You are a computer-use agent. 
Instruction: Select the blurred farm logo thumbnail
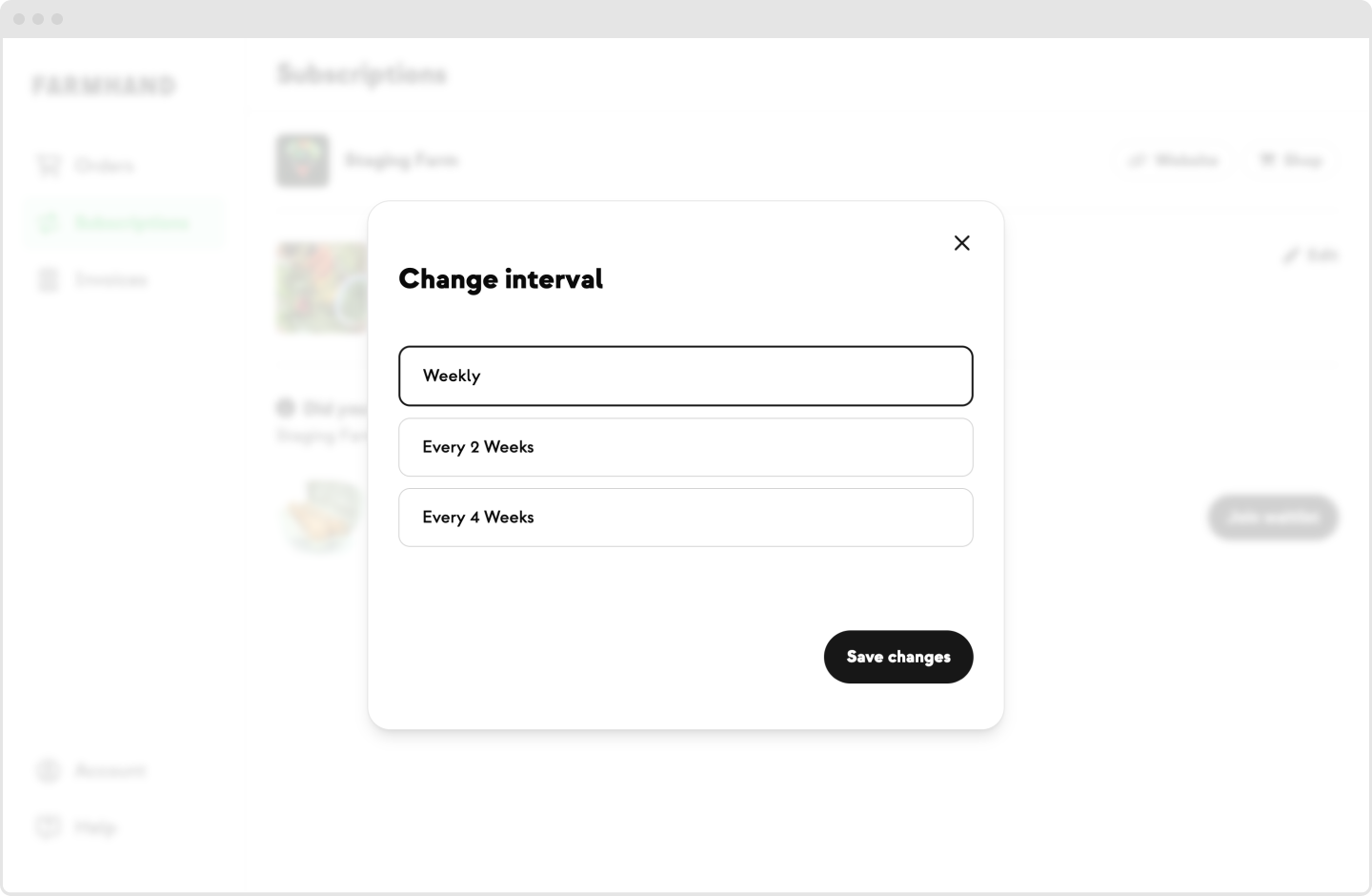point(303,160)
